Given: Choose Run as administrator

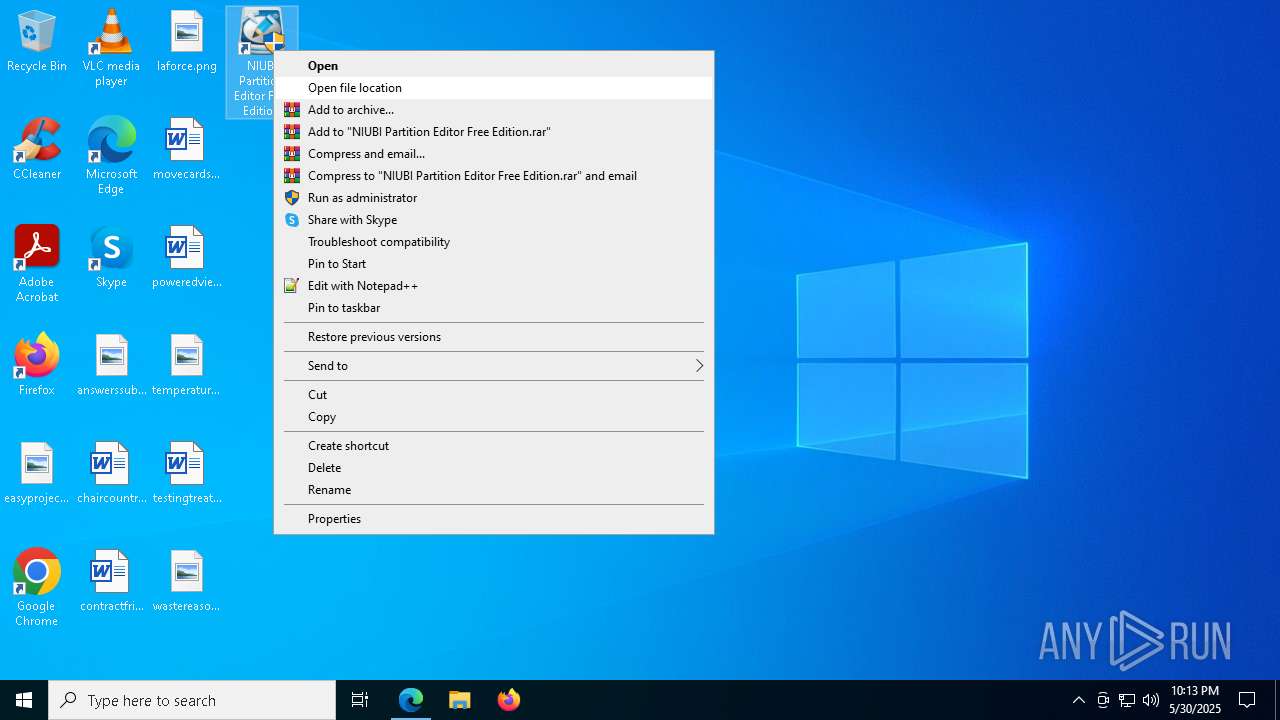Looking at the screenshot, I should (494, 198).
